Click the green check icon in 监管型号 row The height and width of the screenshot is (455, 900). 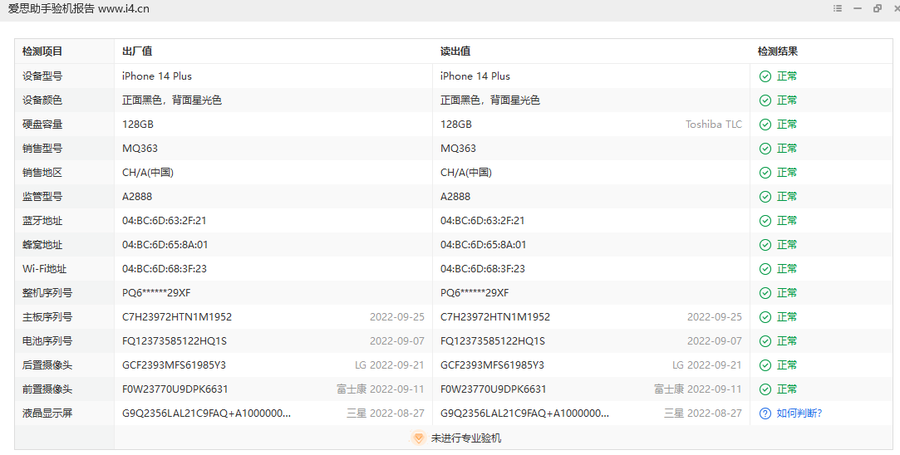tap(765, 197)
